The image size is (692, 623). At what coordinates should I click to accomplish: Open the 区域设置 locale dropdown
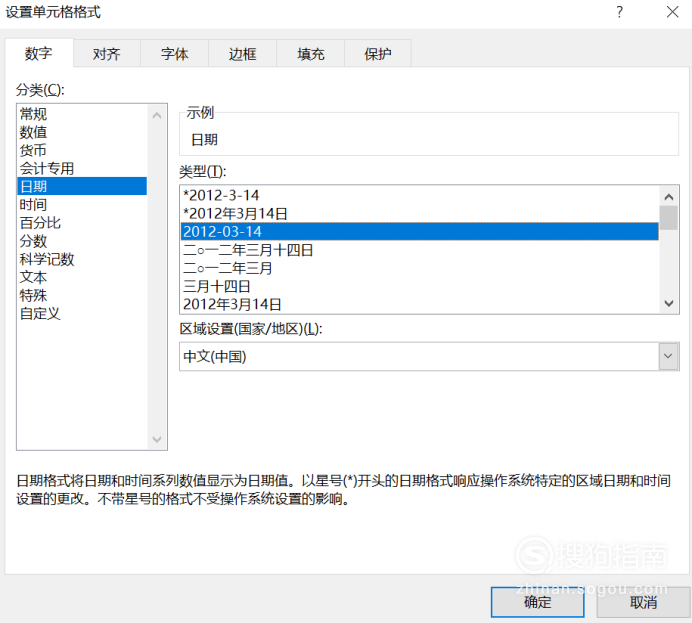(668, 356)
